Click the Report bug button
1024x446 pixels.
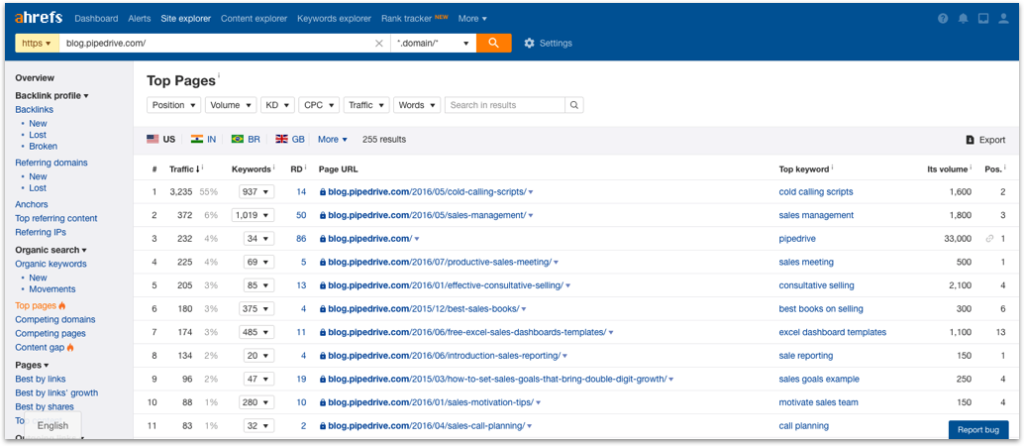pyautogui.click(x=978, y=430)
